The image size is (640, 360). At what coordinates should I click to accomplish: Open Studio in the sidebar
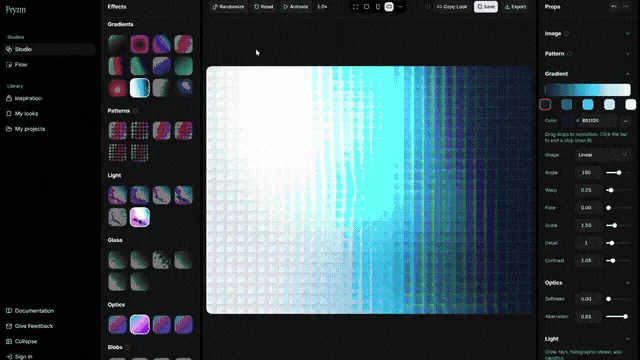click(x=49, y=49)
